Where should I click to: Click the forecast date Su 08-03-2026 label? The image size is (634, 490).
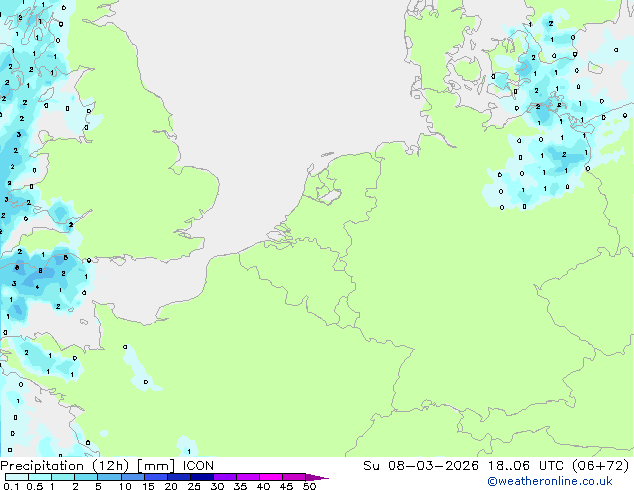[x=419, y=466]
